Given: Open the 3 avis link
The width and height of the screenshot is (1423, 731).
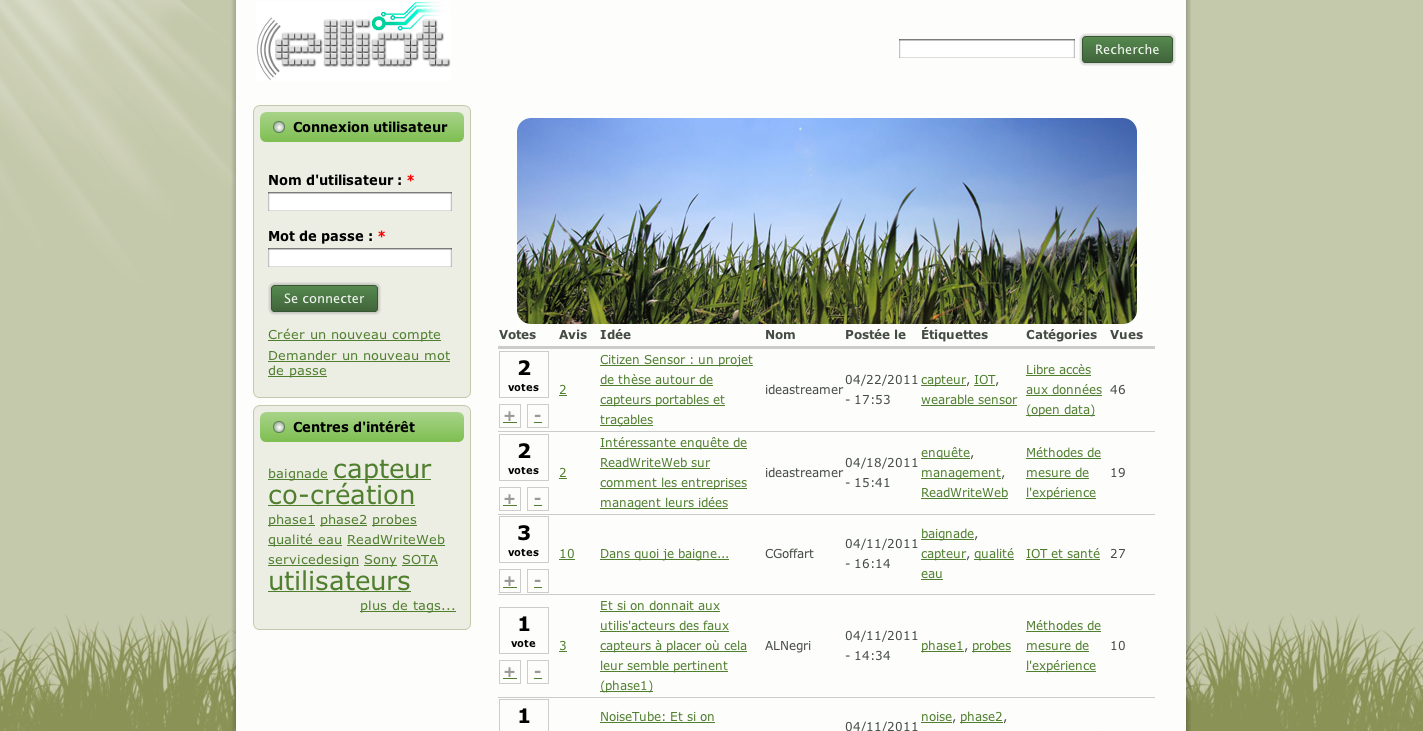Looking at the screenshot, I should (563, 645).
